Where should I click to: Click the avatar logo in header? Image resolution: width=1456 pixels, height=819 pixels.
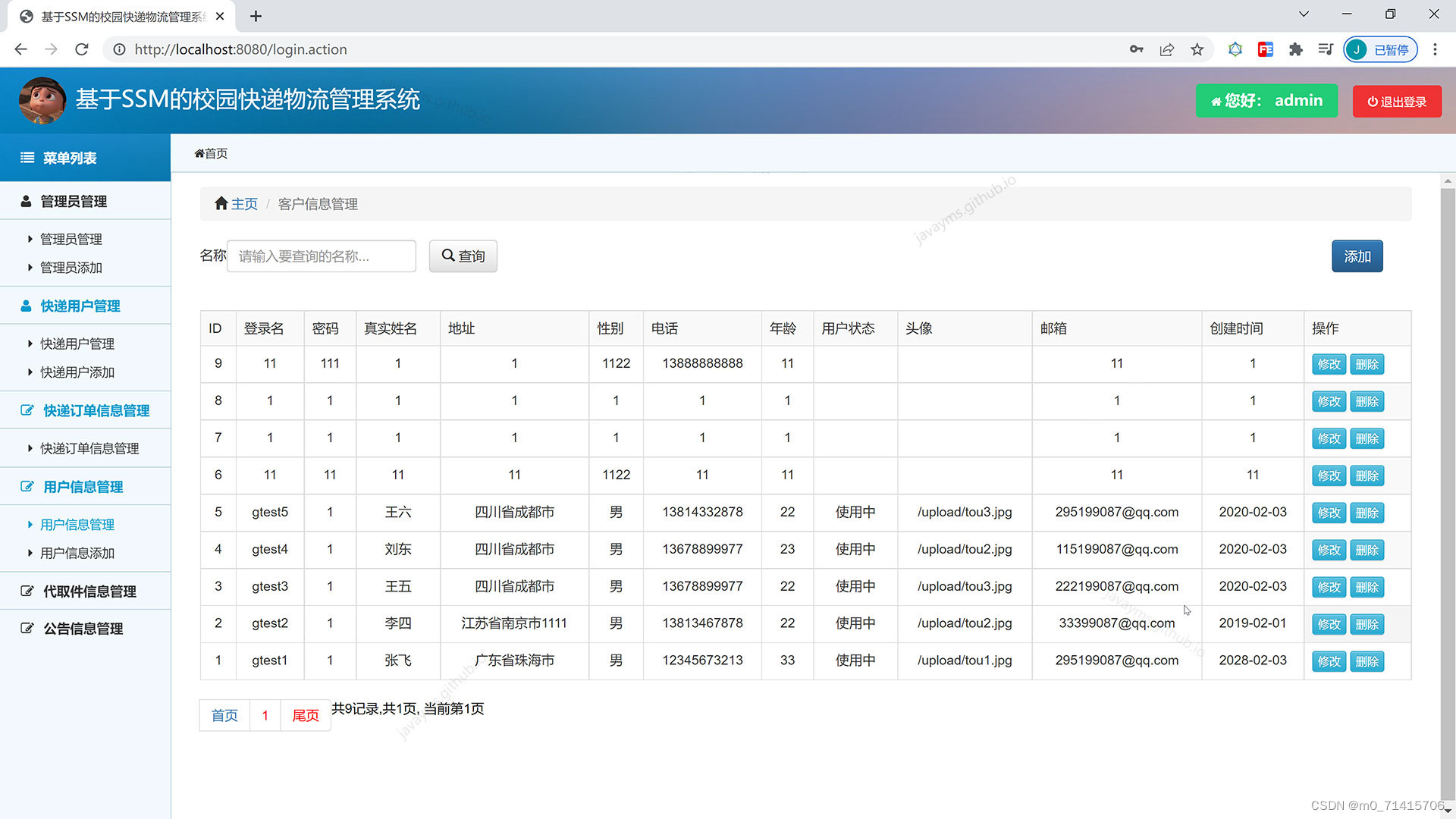42,100
